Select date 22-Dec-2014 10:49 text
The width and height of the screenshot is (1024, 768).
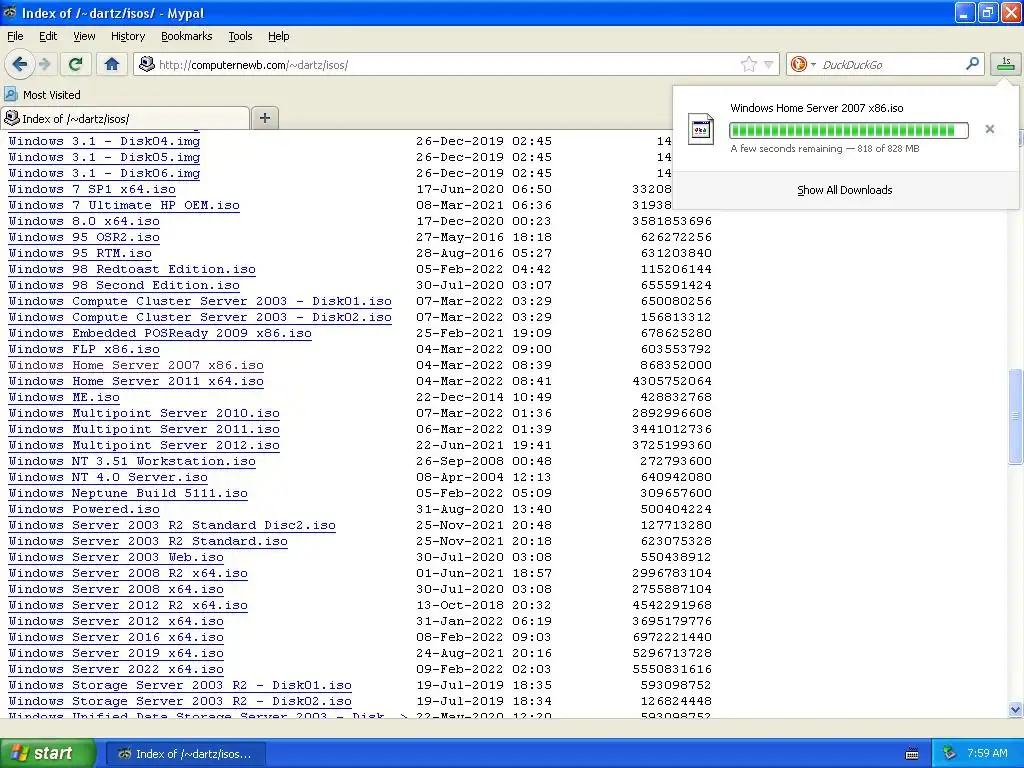click(x=484, y=397)
